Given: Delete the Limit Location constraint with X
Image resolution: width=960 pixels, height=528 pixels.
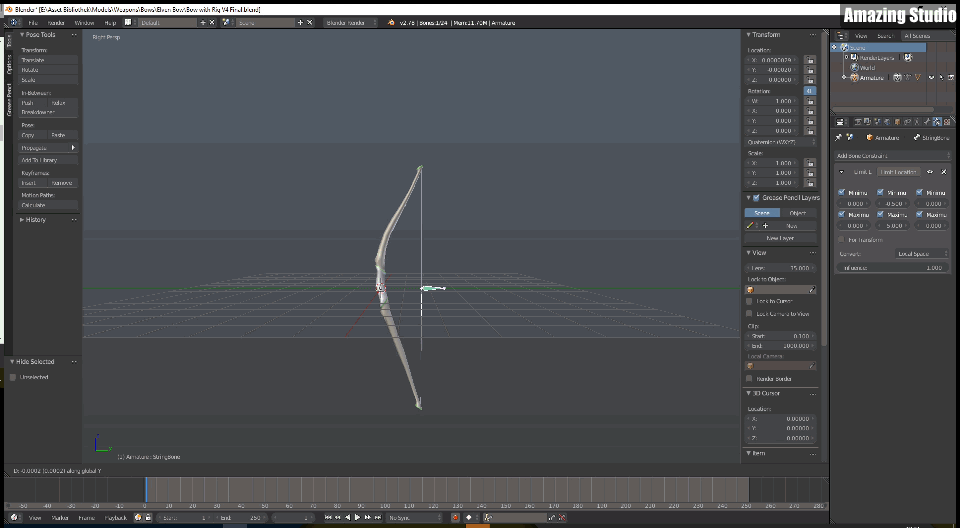Looking at the screenshot, I should (x=943, y=172).
